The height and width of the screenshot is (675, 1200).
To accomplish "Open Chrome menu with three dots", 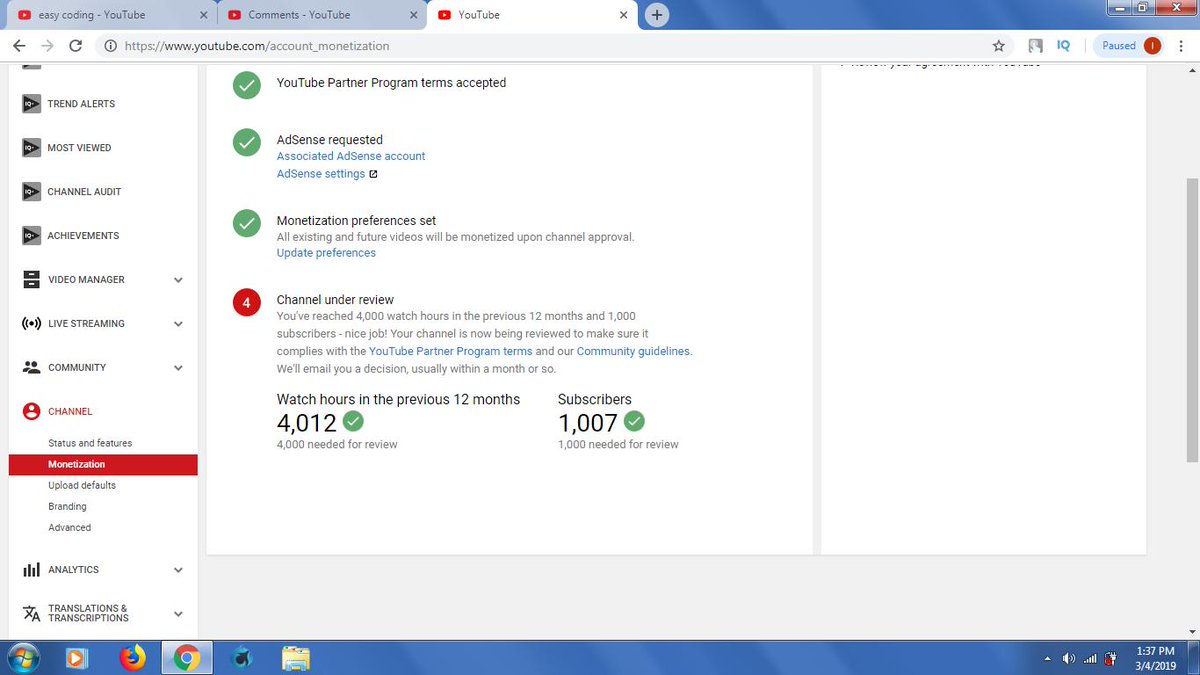I will pyautogui.click(x=1180, y=46).
